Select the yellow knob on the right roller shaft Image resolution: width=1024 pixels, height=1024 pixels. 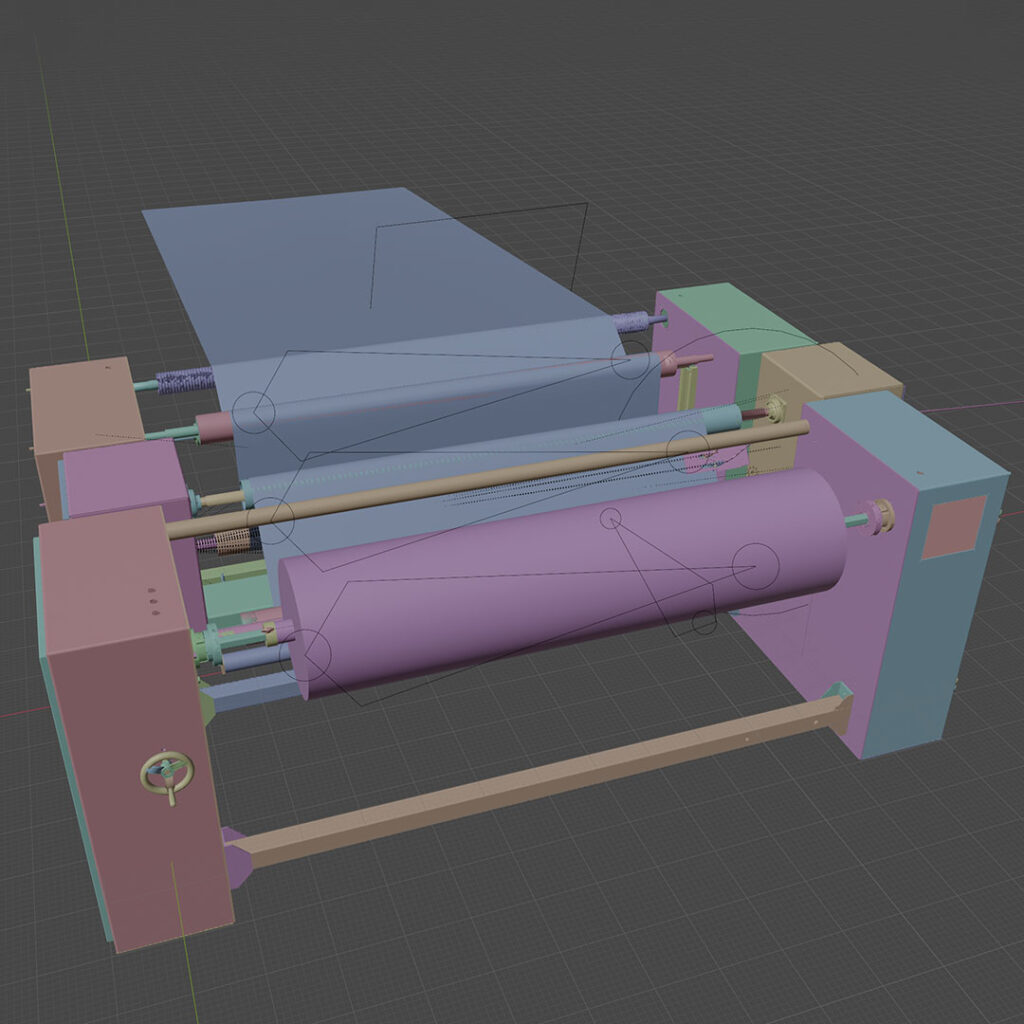pyautogui.click(x=881, y=516)
